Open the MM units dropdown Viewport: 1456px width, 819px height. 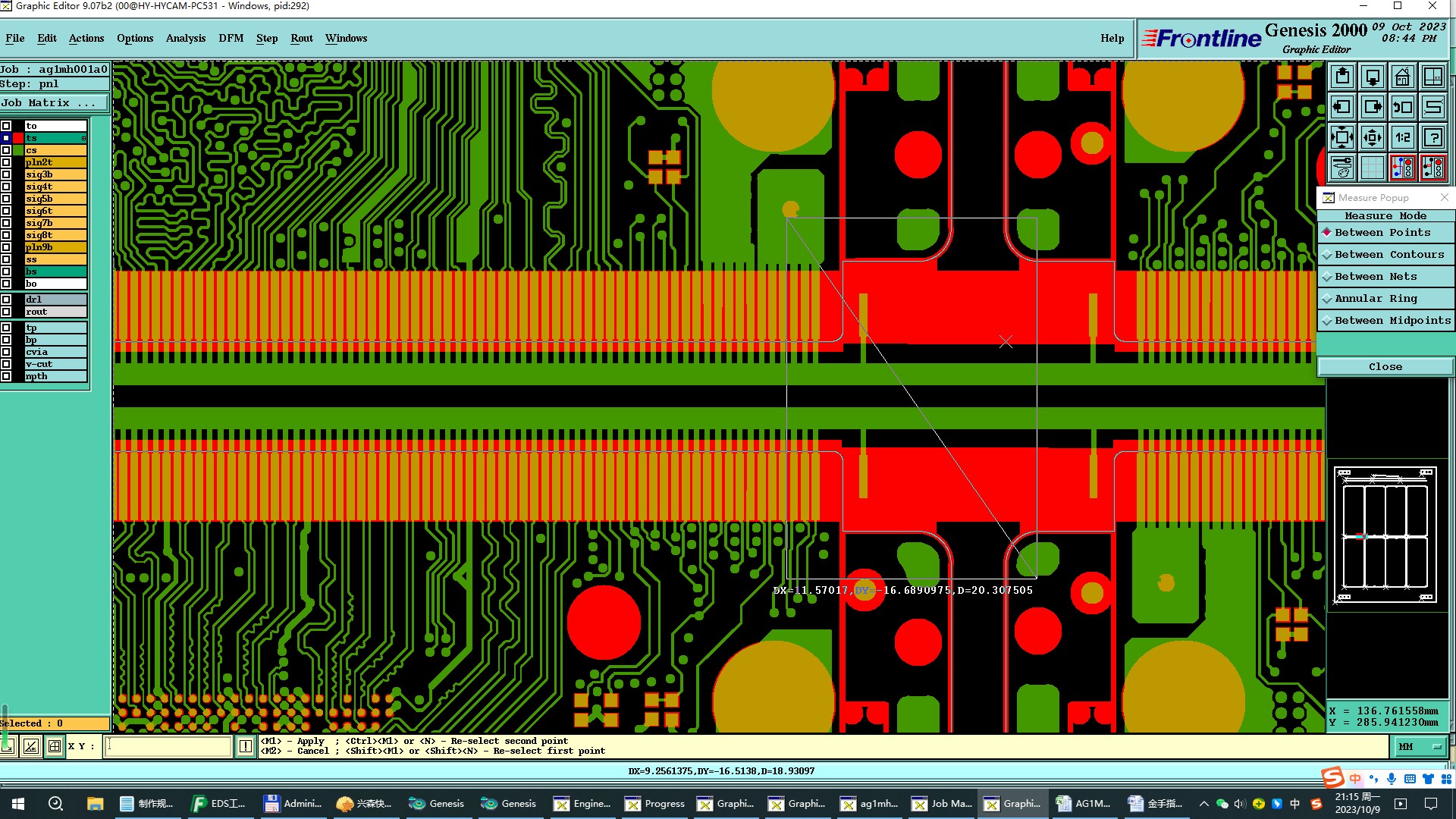tap(1420, 747)
